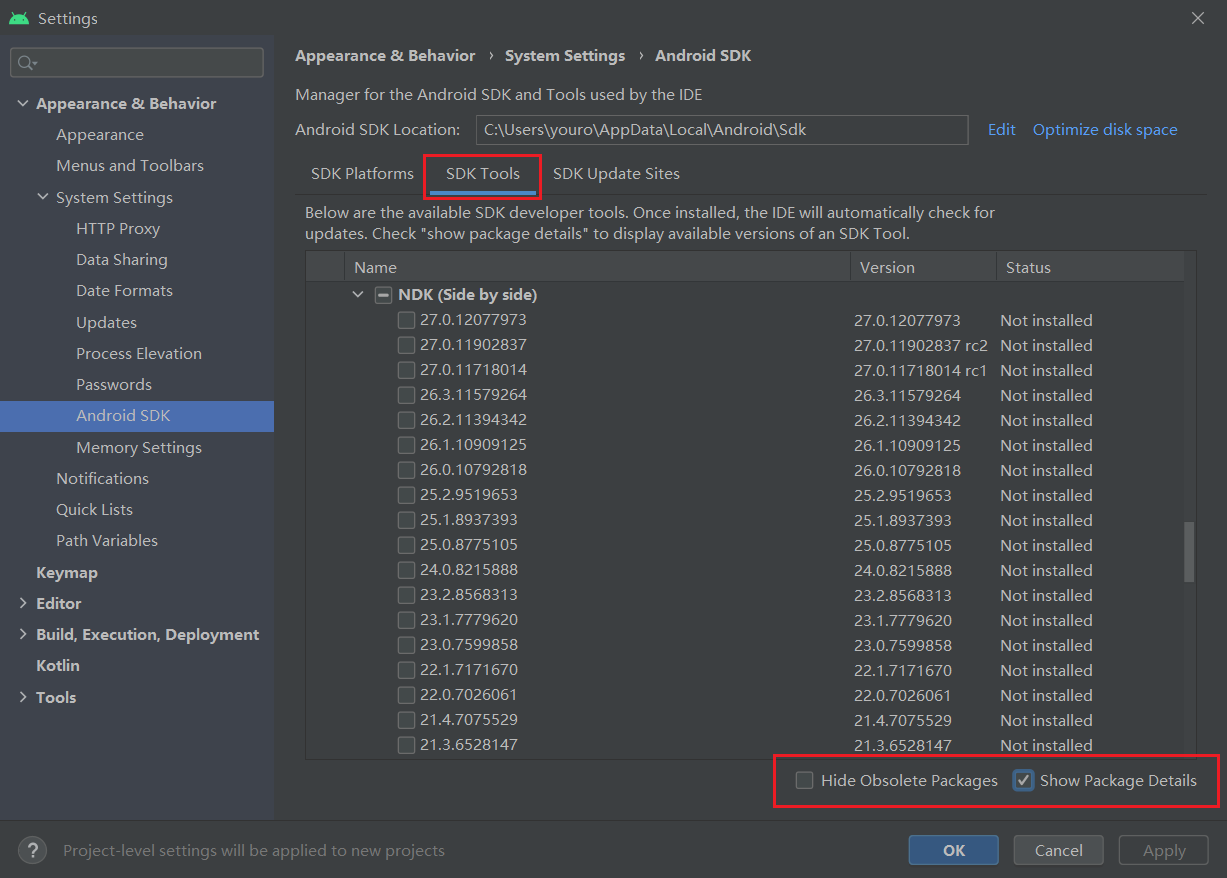Image resolution: width=1227 pixels, height=878 pixels.
Task: Open the Memory Settings page
Action: tap(139, 448)
